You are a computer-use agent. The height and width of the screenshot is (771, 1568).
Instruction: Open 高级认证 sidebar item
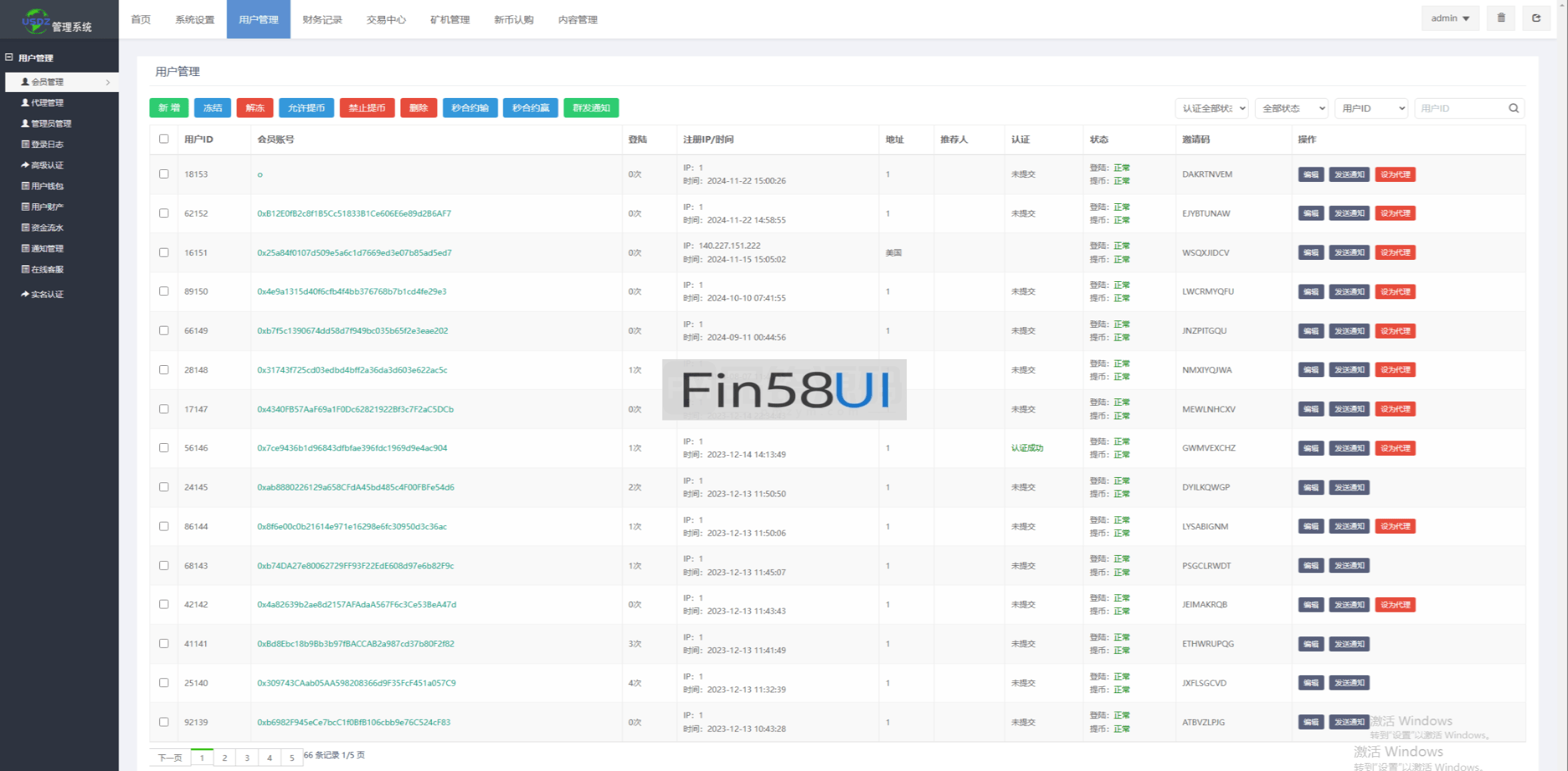point(47,165)
